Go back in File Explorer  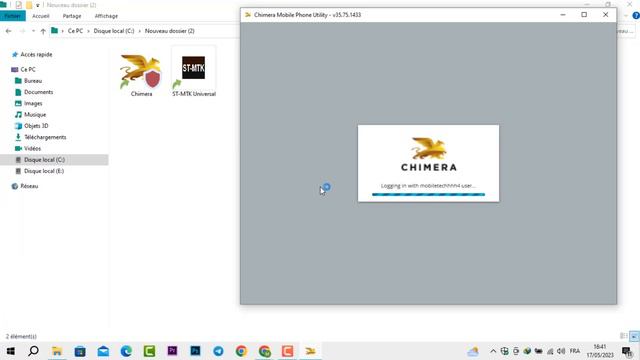(9, 31)
